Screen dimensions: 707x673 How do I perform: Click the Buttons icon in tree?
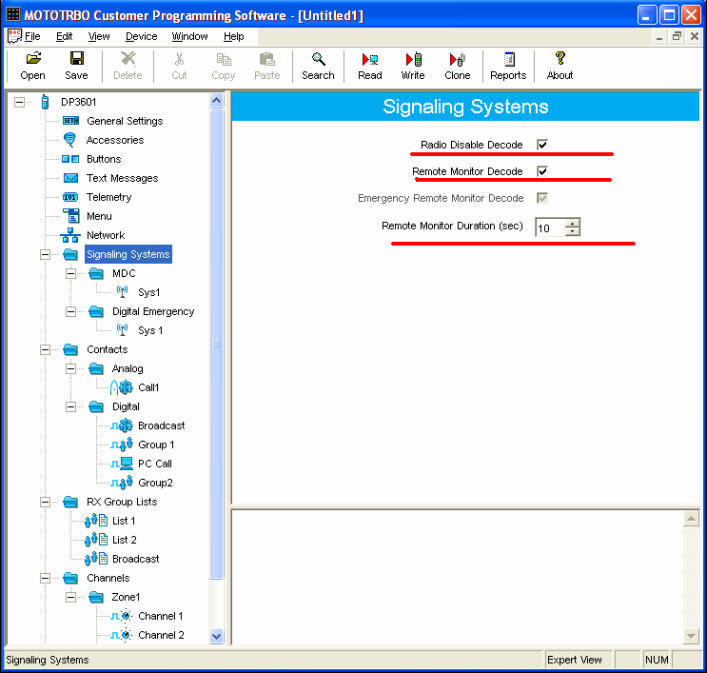point(70,159)
